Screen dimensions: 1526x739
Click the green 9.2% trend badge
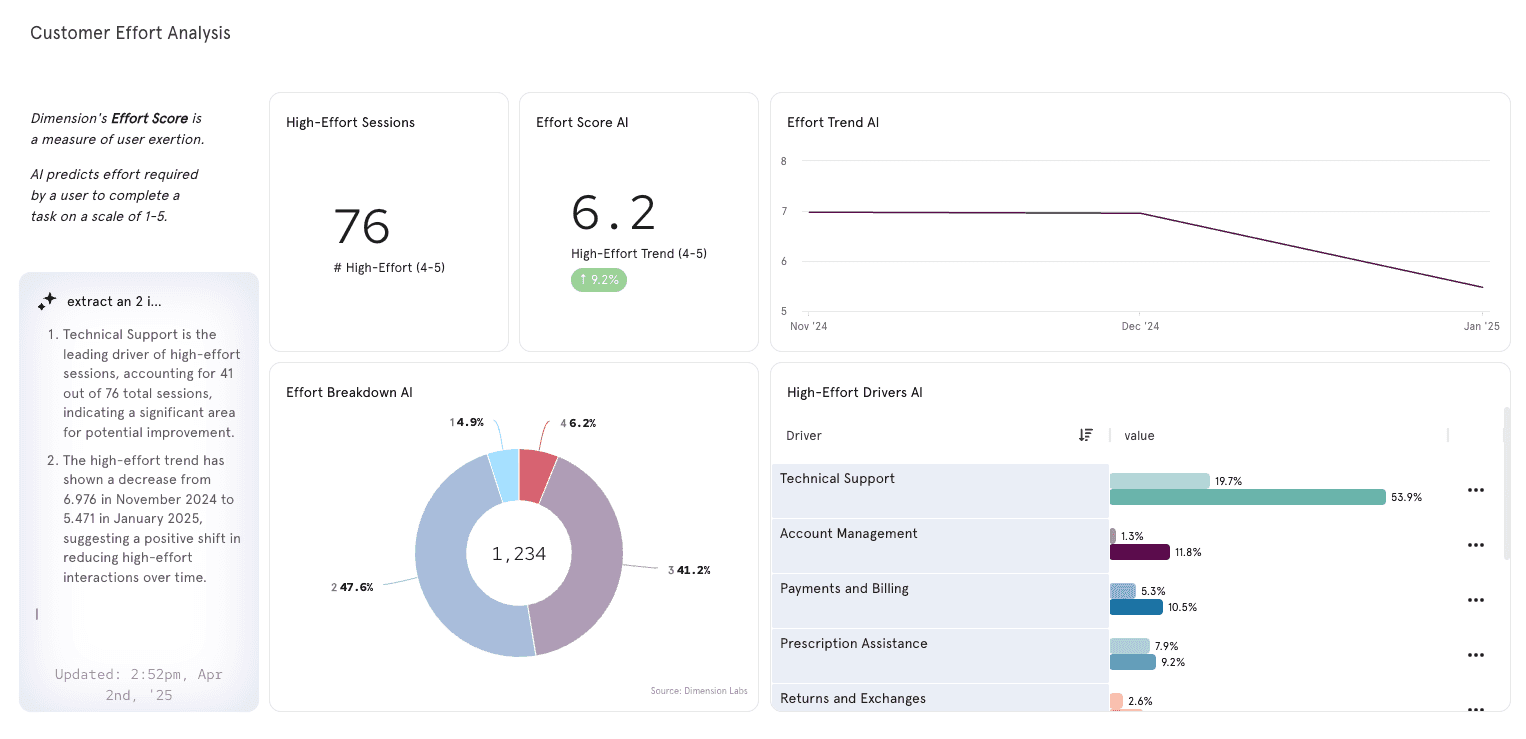coord(599,280)
